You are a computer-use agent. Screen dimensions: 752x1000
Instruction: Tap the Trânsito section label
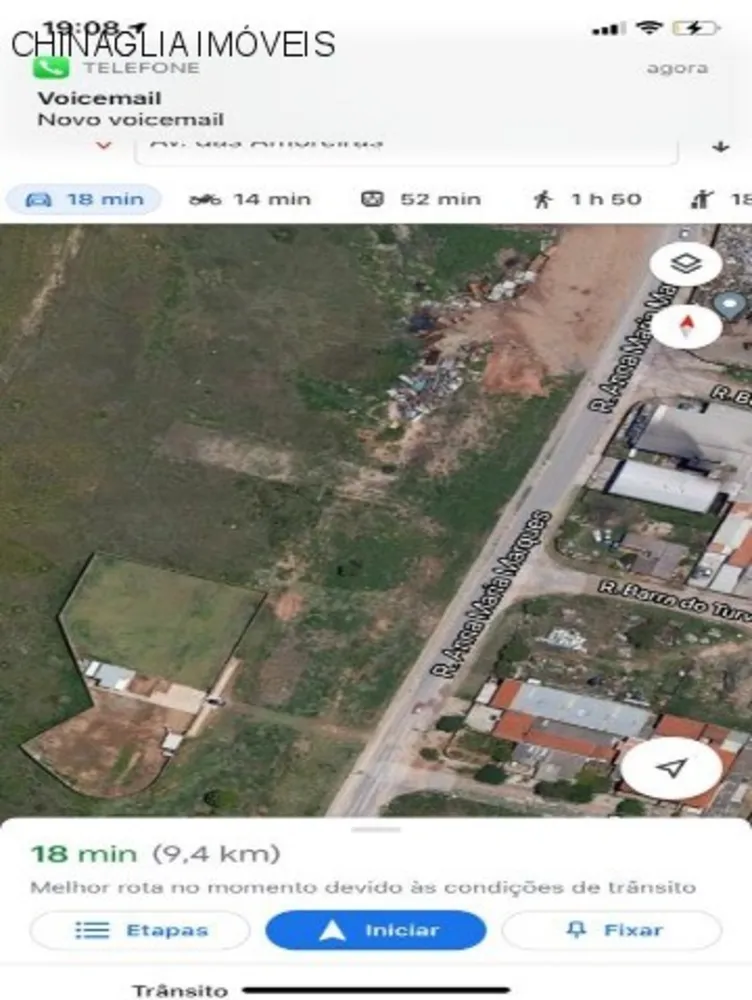(x=180, y=990)
